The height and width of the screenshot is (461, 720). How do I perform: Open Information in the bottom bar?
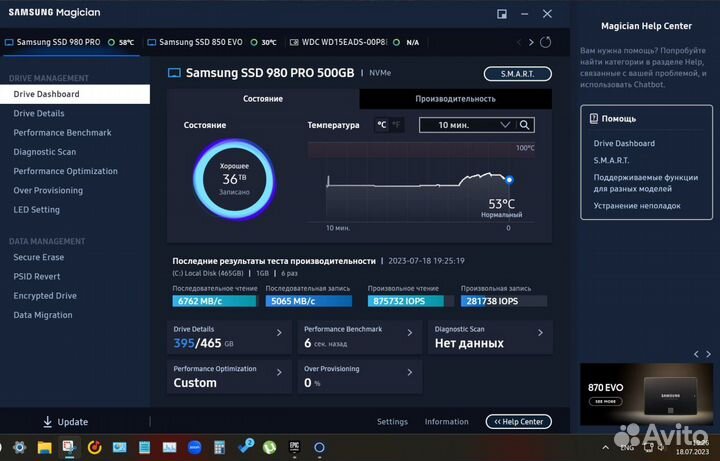(x=446, y=422)
